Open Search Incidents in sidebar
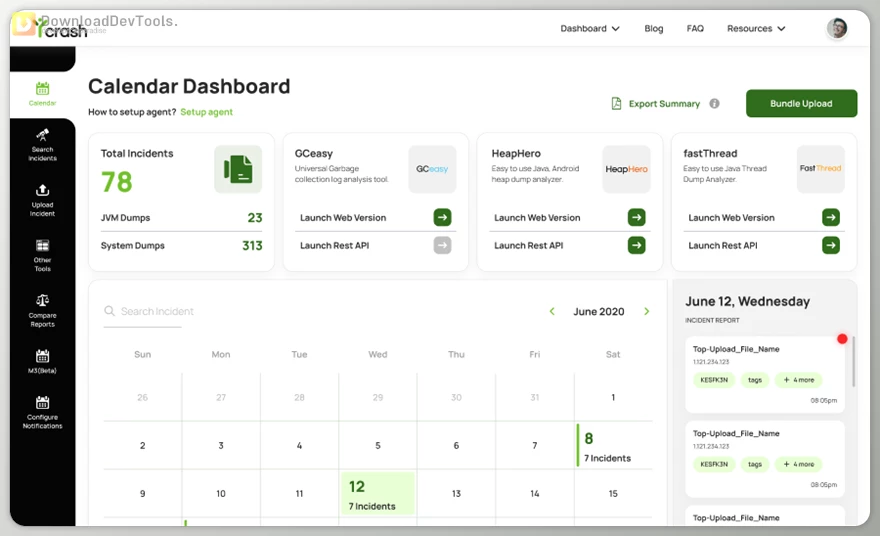This screenshot has height=536, width=880. (43, 145)
